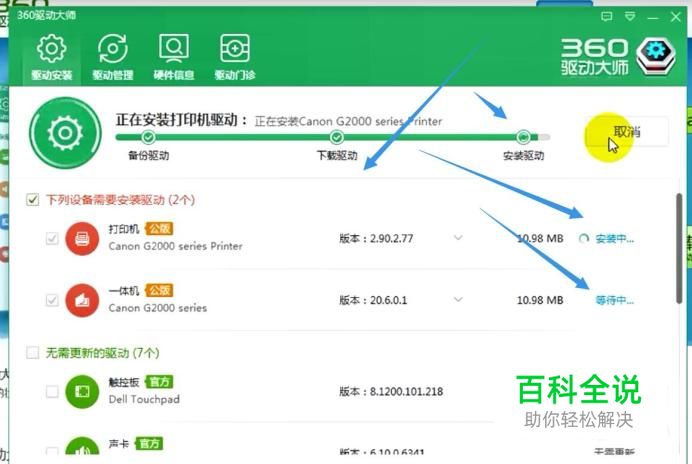Switch to the 驱动管理 tab
The image size is (692, 464).
click(x=113, y=57)
